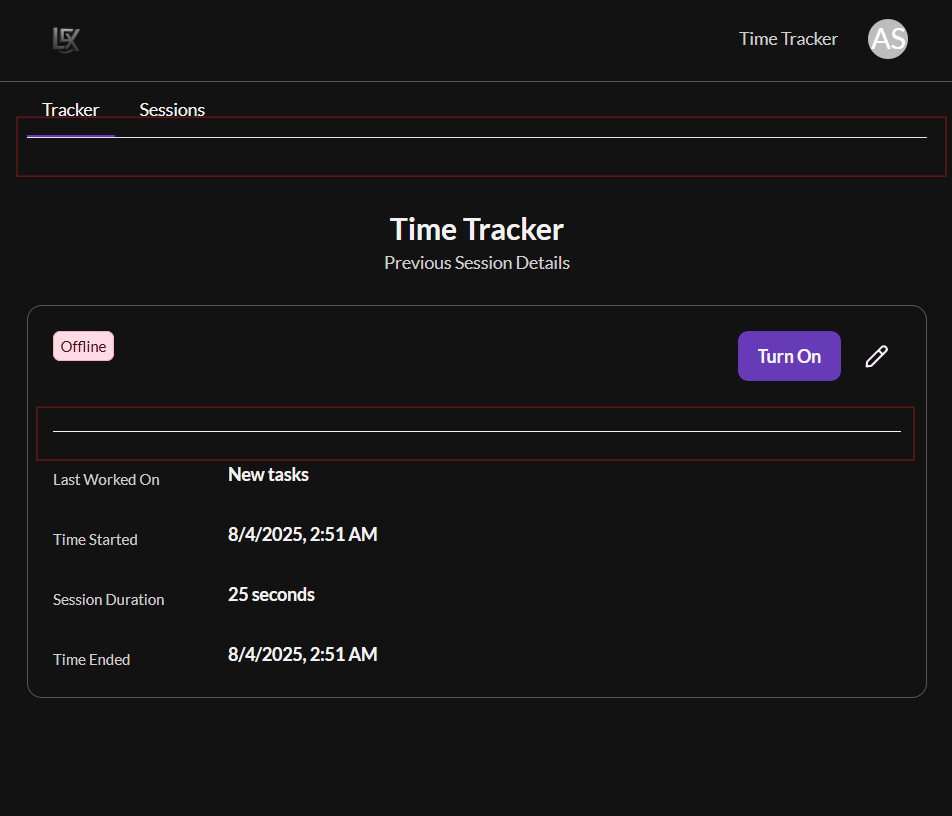This screenshot has width=952, height=816.
Task: Select the Tracker tab
Action: [70, 110]
